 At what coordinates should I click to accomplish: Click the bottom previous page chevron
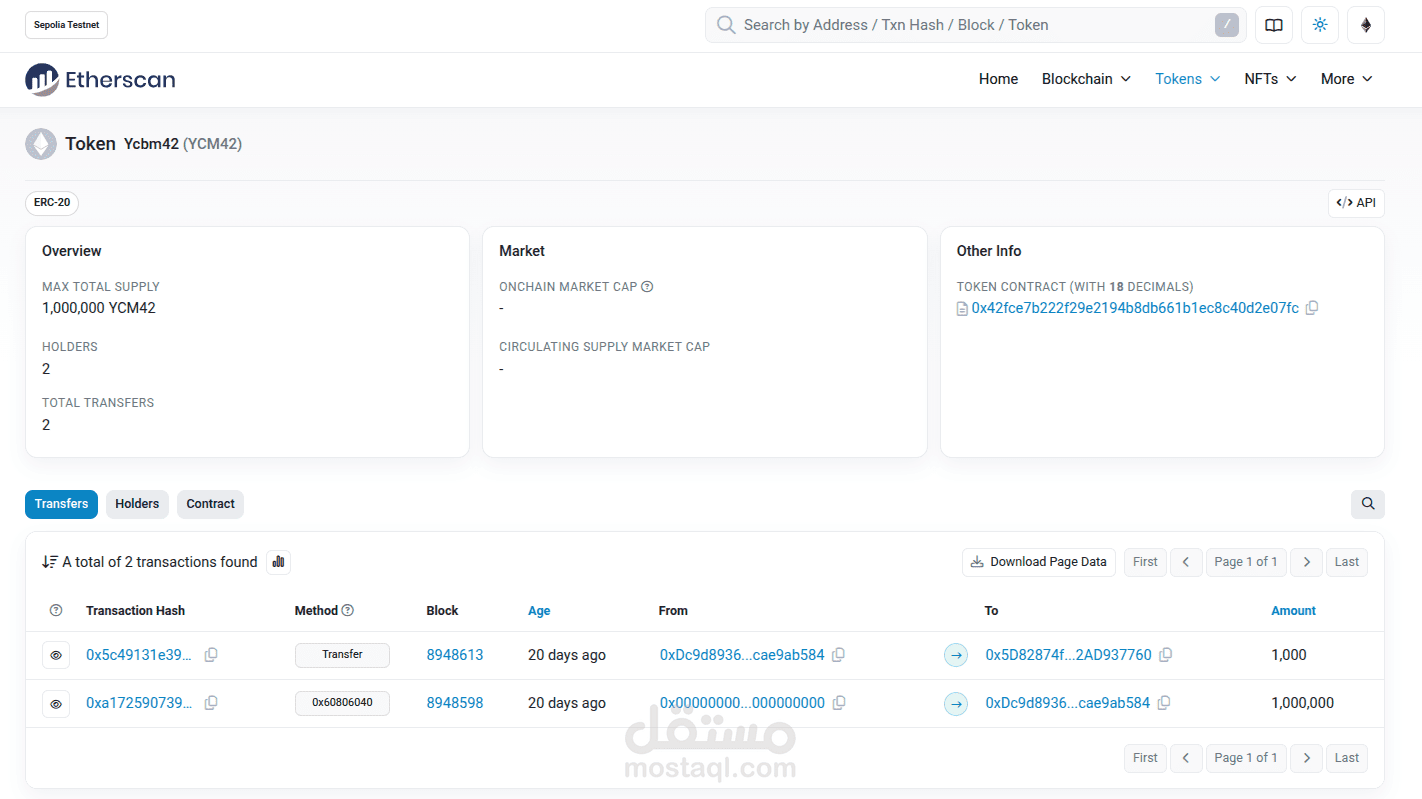coord(1186,758)
